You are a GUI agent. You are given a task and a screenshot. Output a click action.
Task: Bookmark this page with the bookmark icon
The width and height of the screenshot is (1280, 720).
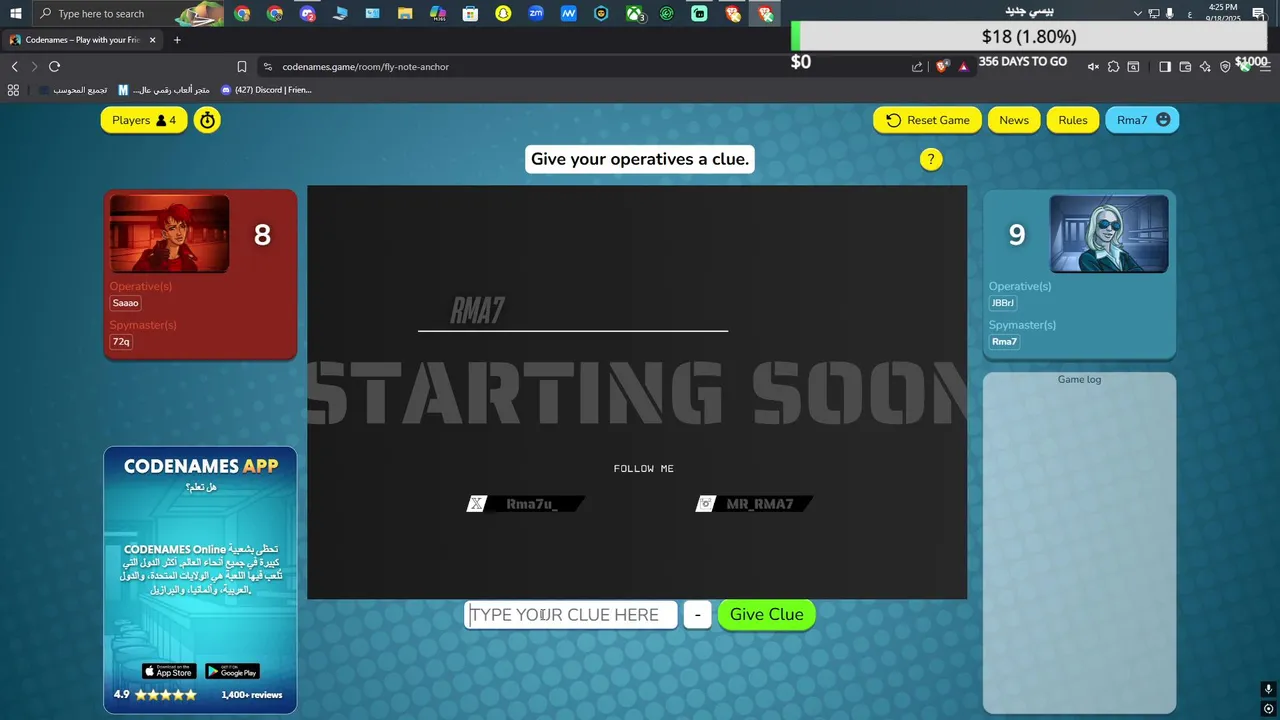pyautogui.click(x=242, y=66)
